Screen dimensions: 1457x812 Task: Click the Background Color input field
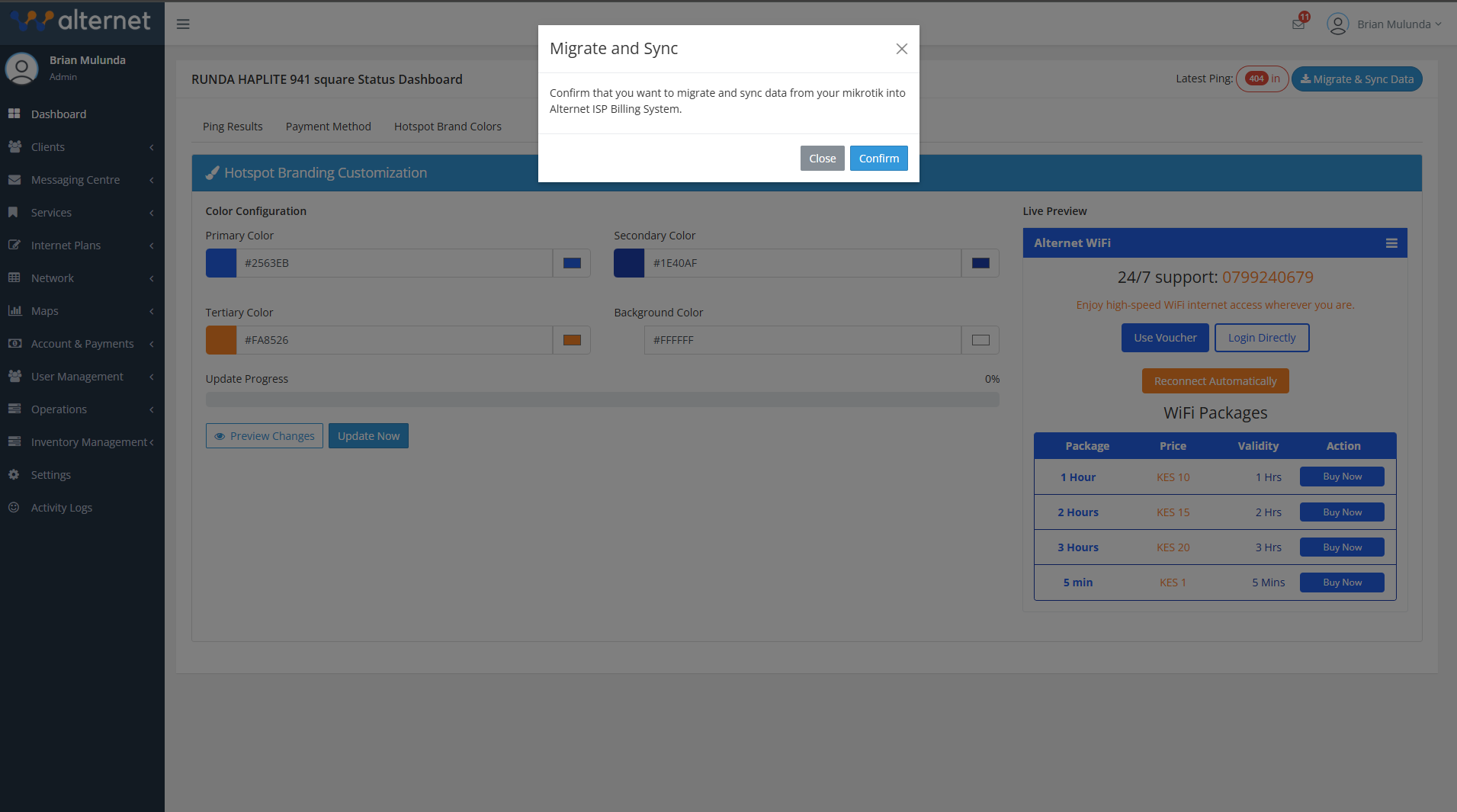tap(801, 340)
